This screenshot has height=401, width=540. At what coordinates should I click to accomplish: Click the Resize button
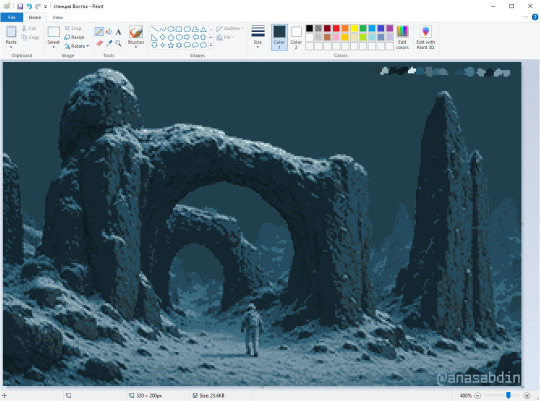click(74, 37)
